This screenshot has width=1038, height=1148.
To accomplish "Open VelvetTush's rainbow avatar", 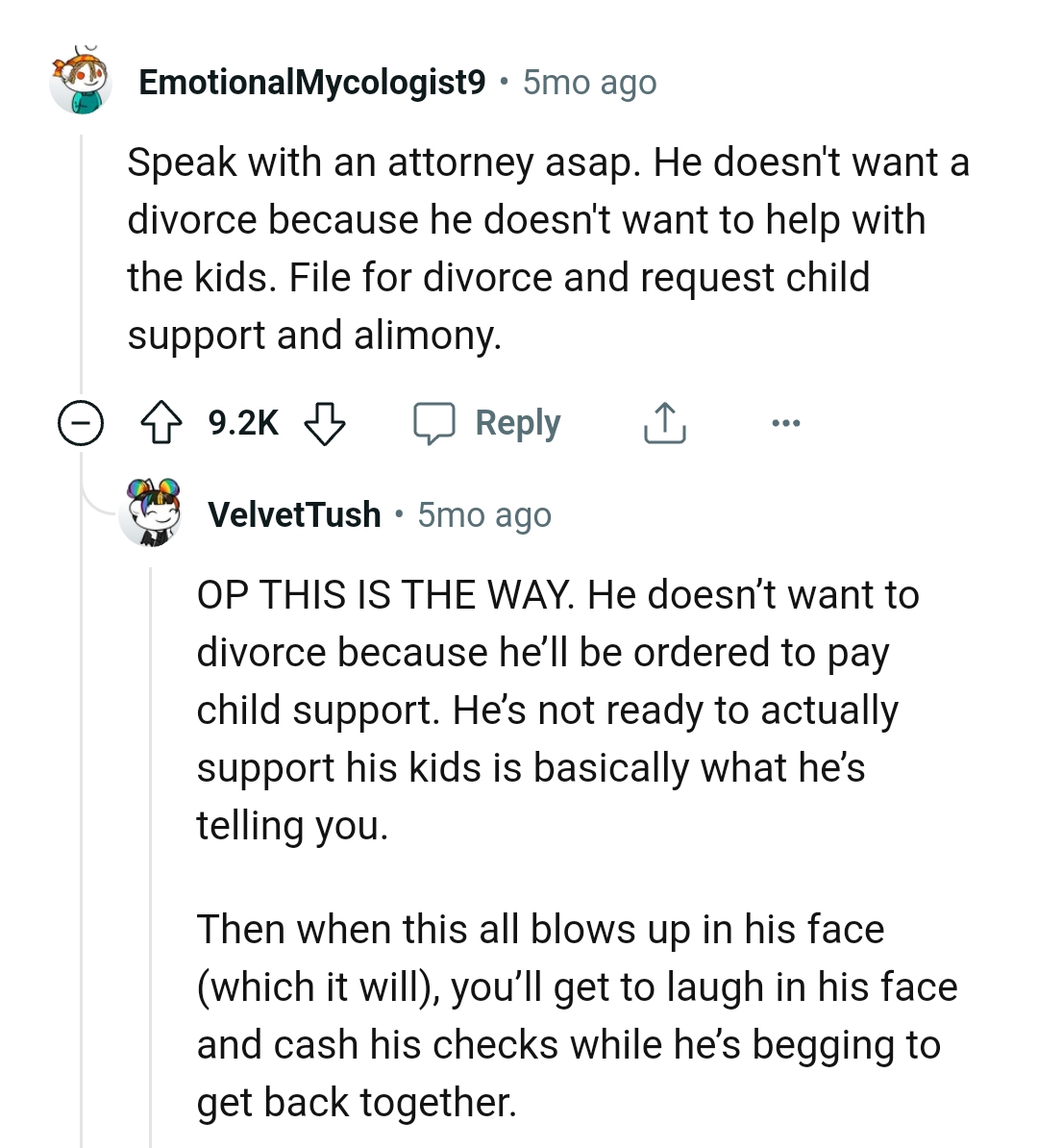I will click(x=151, y=512).
